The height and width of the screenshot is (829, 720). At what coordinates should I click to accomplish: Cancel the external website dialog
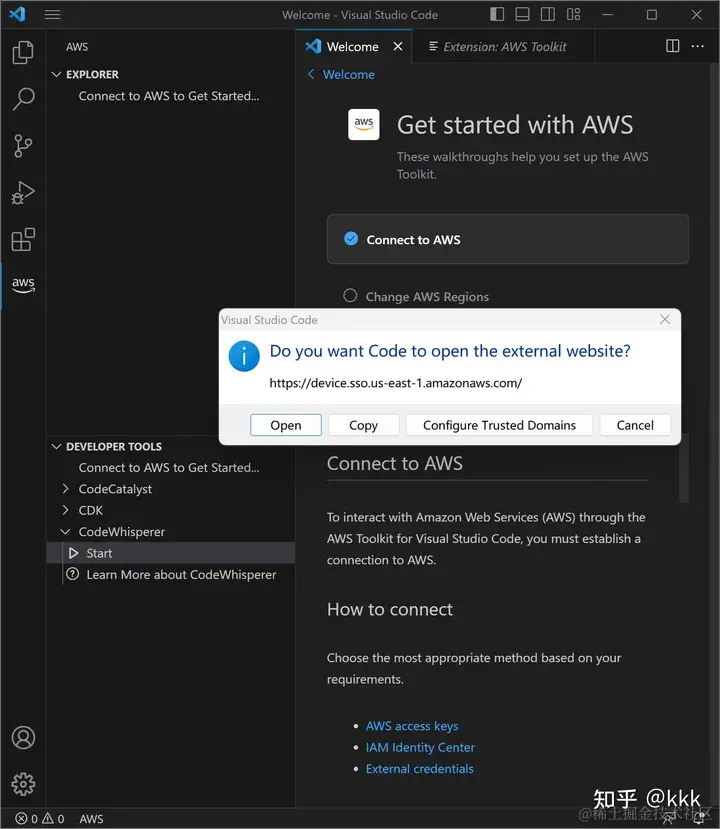point(635,425)
